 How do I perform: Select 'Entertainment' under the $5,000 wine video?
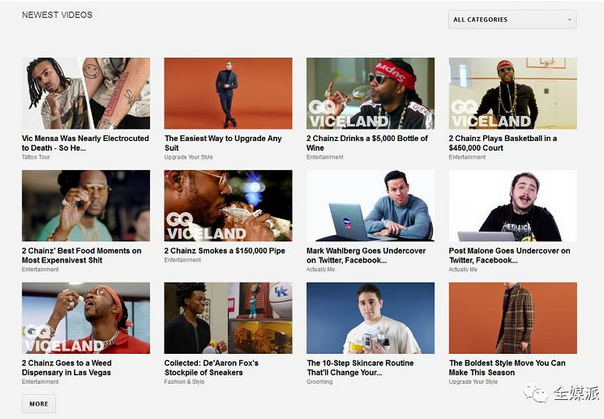click(x=325, y=157)
